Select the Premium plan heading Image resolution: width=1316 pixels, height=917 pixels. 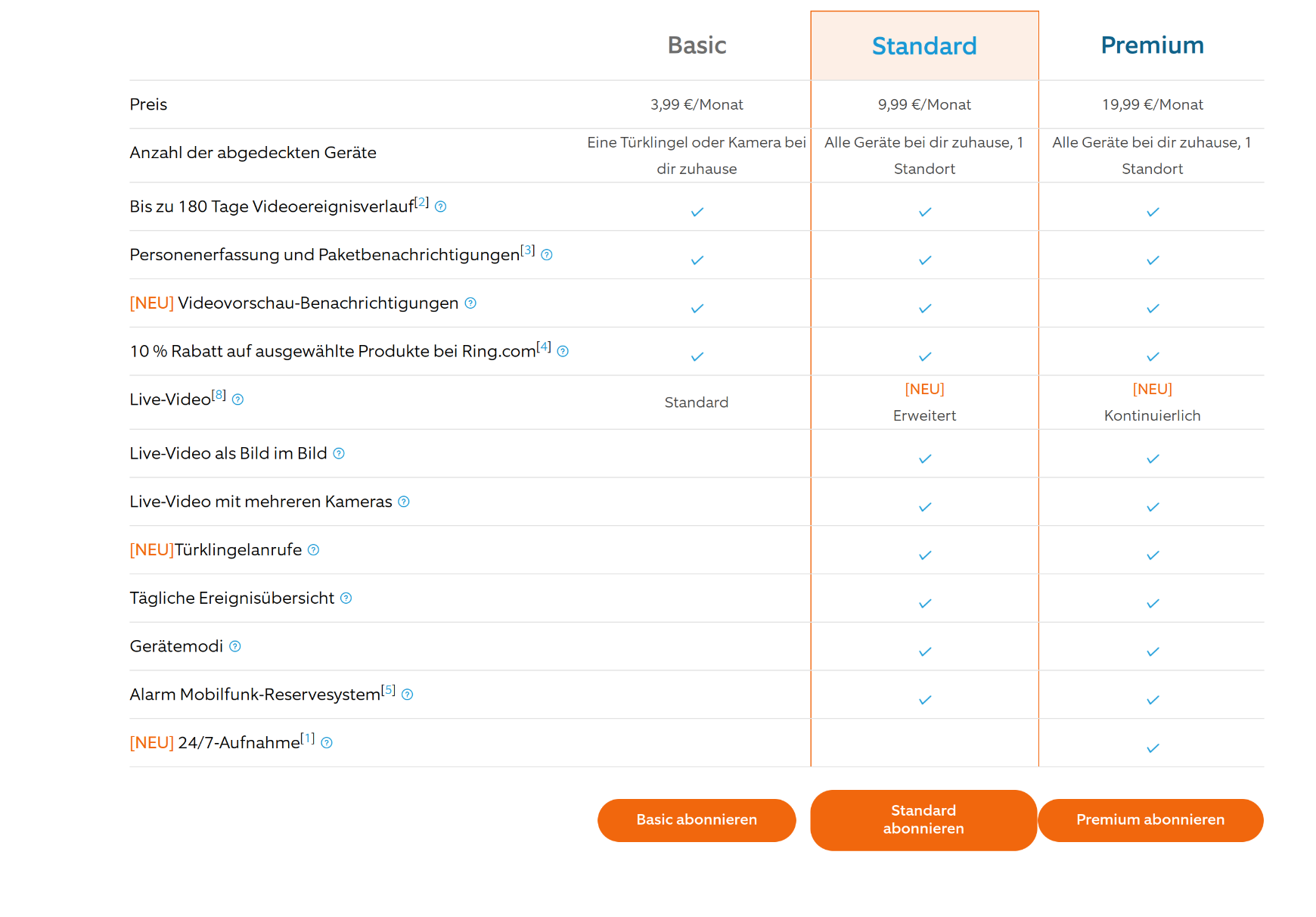[x=1152, y=45]
